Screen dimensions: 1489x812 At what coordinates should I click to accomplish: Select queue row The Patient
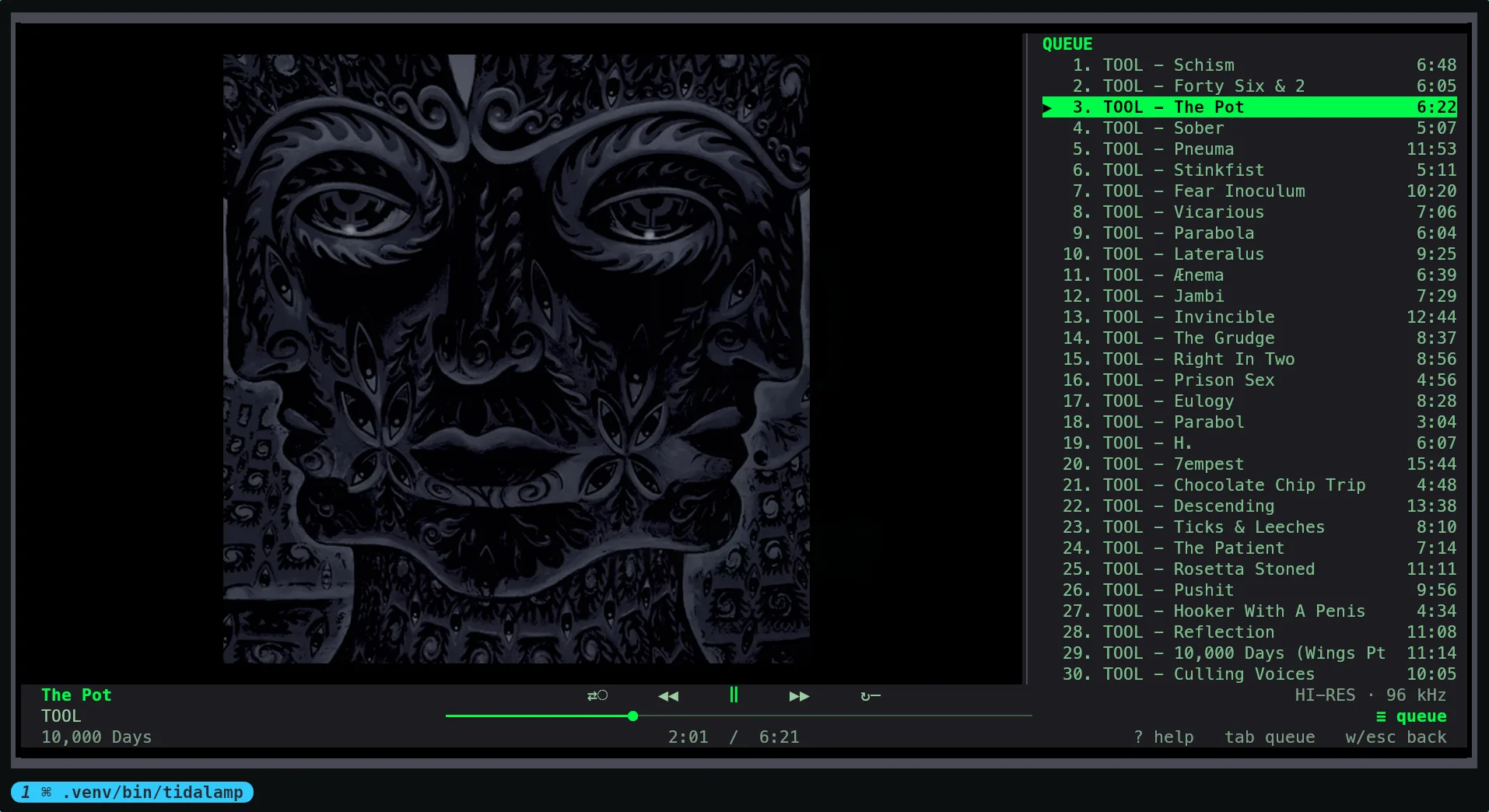(1249, 548)
